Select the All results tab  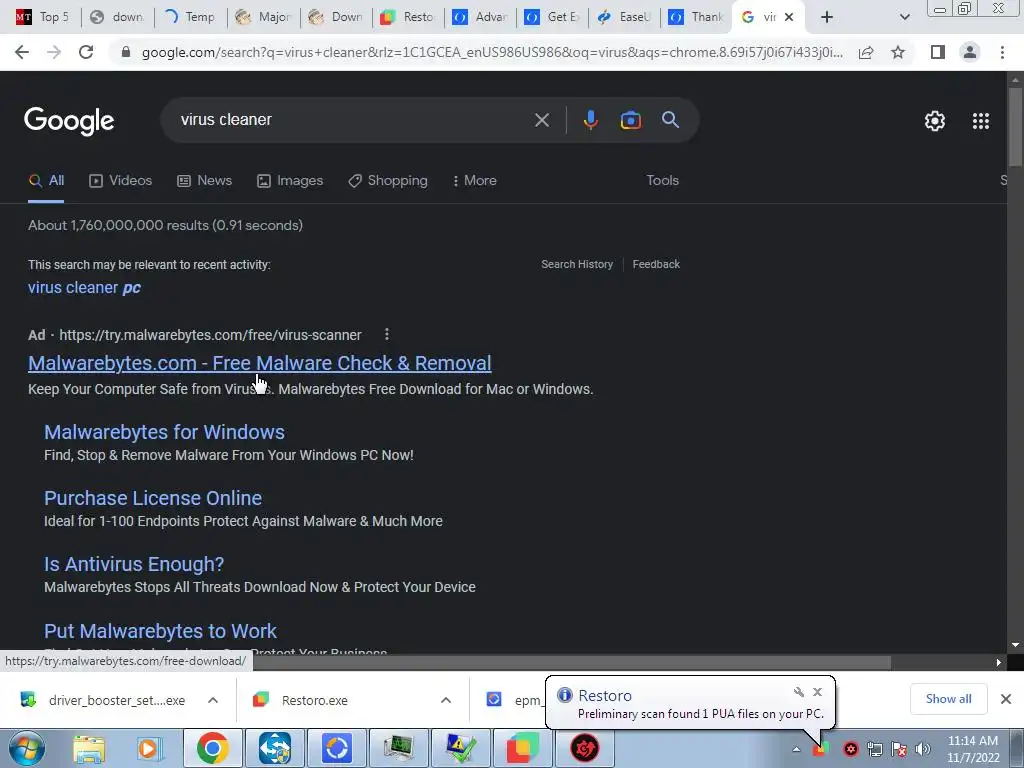[46, 181]
